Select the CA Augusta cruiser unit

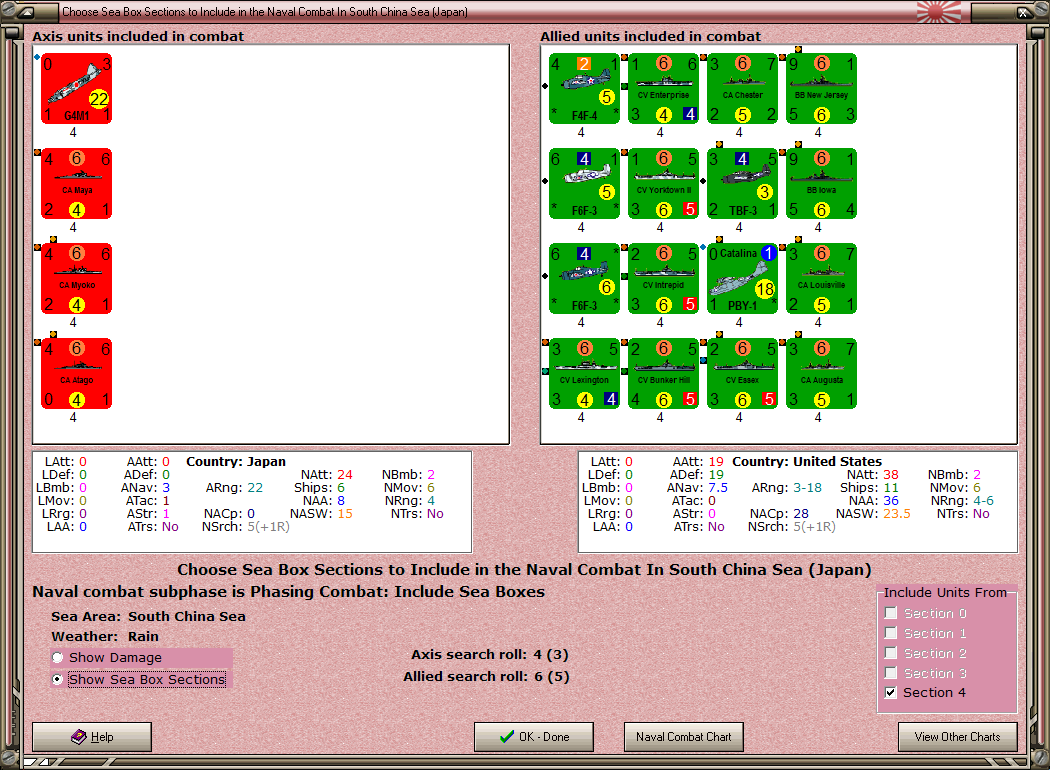coord(822,374)
